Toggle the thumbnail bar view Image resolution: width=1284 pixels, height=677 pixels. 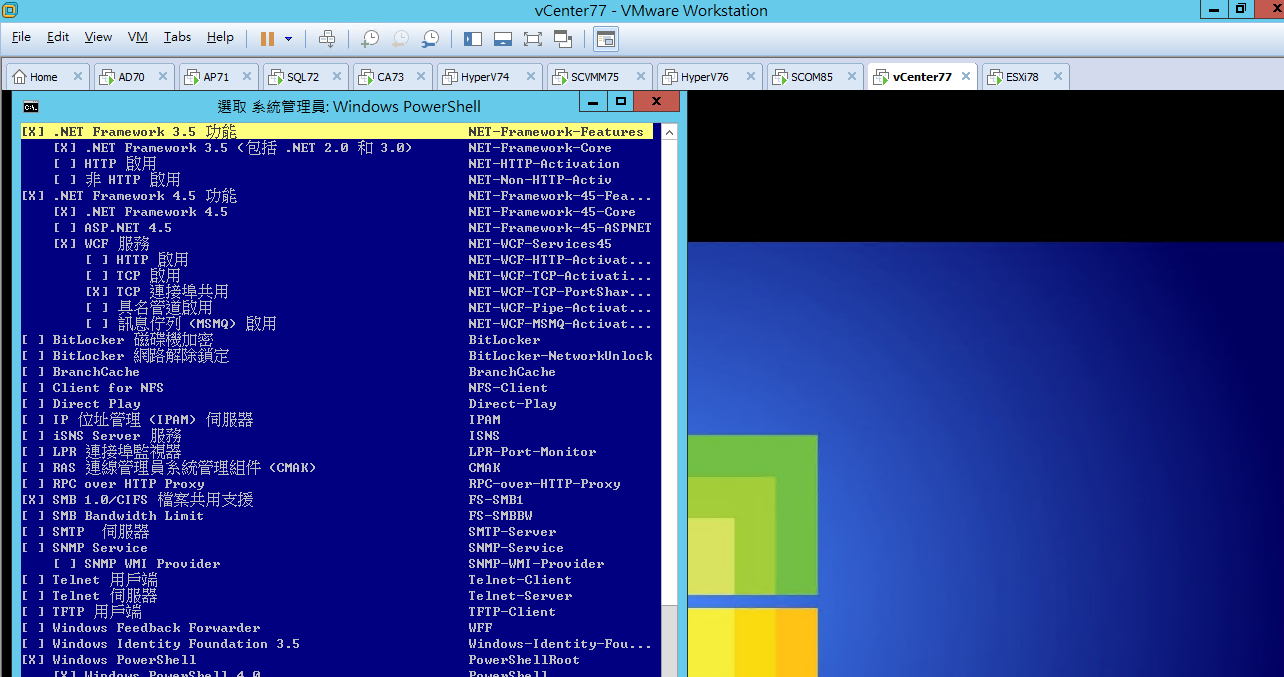503,39
